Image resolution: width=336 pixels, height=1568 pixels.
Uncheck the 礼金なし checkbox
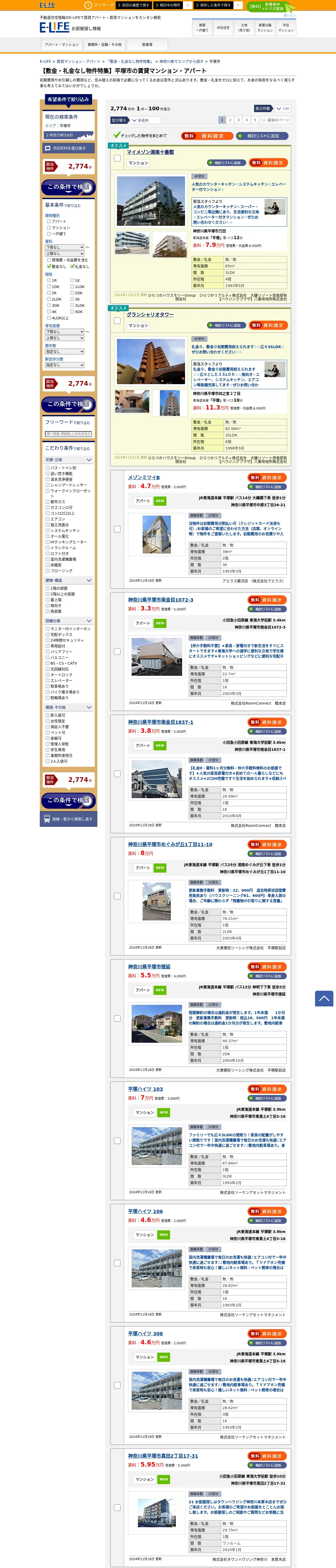72,266
